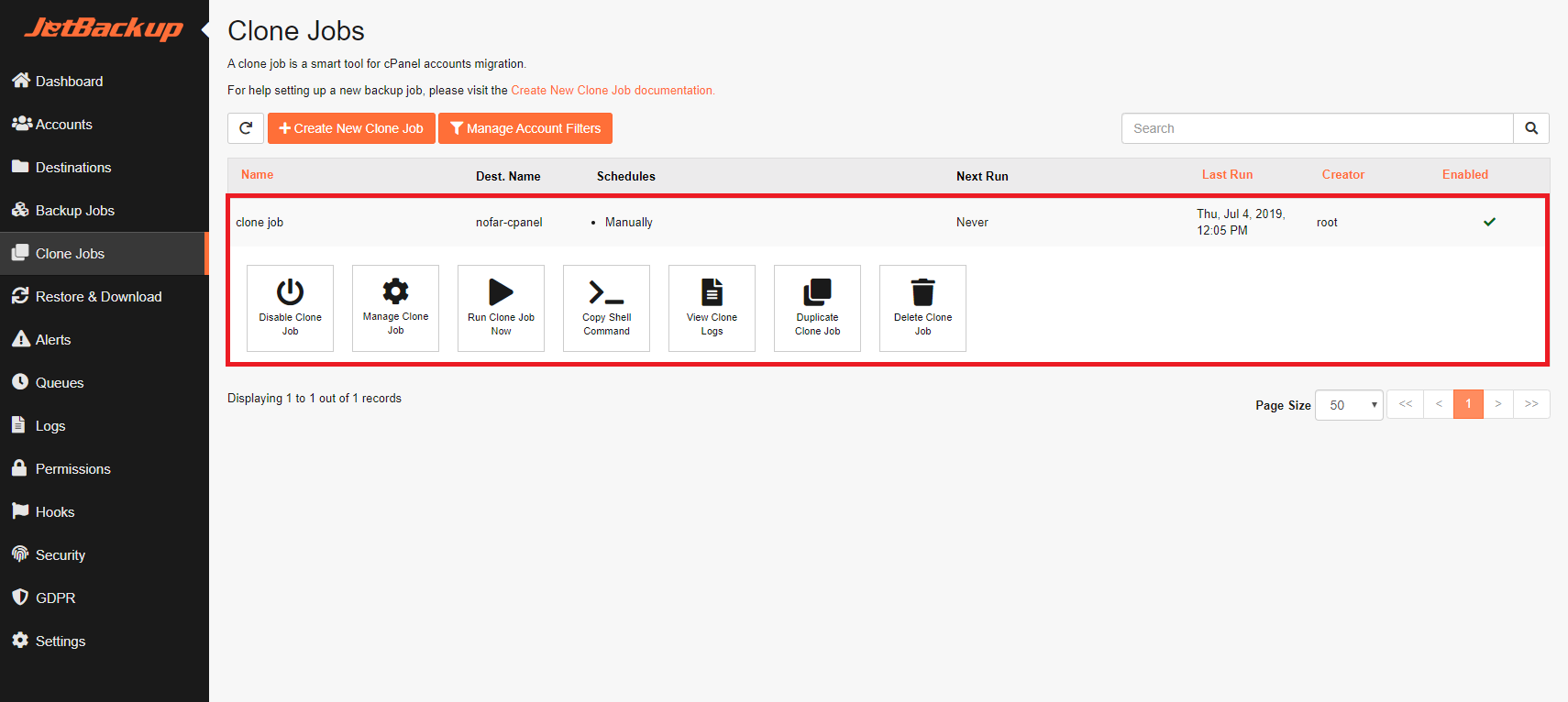This screenshot has width=1568, height=702.
Task: Click the nofar-cpanel destination cell
Action: (509, 222)
